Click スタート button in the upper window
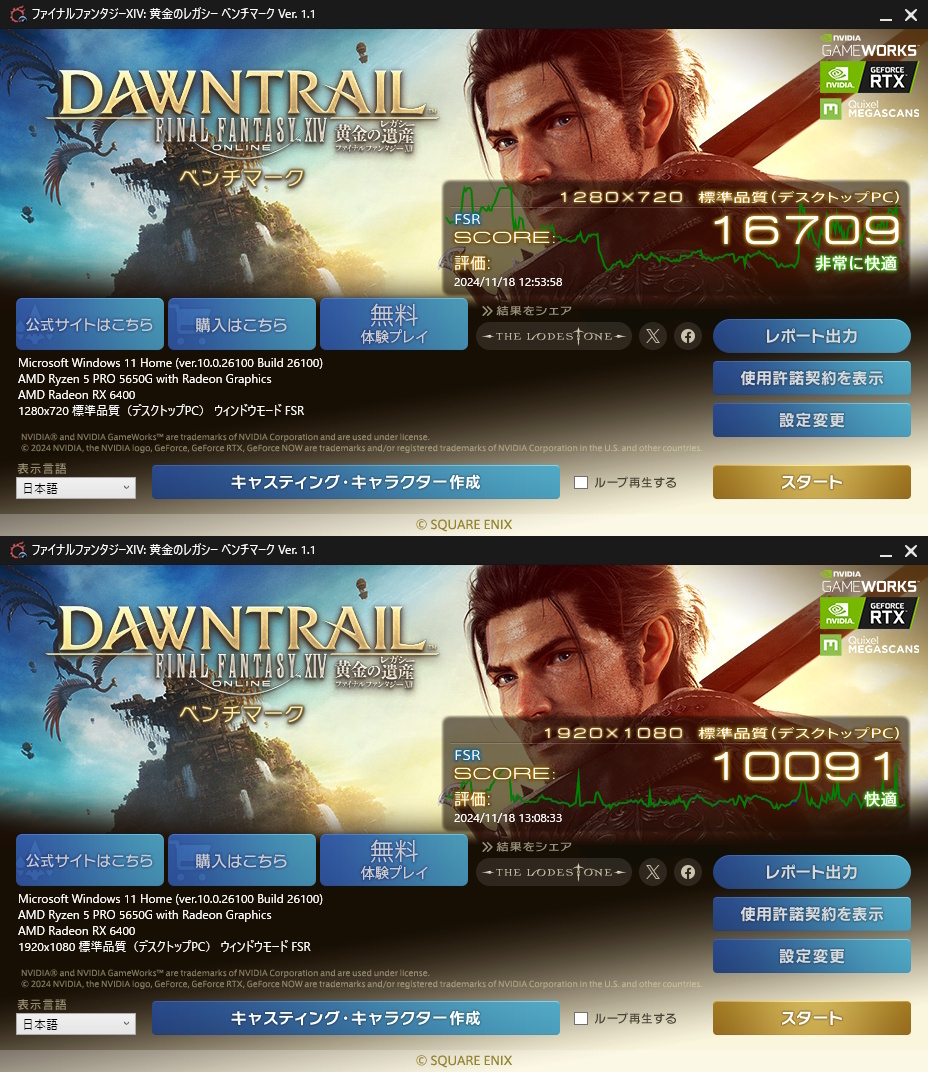 point(812,482)
